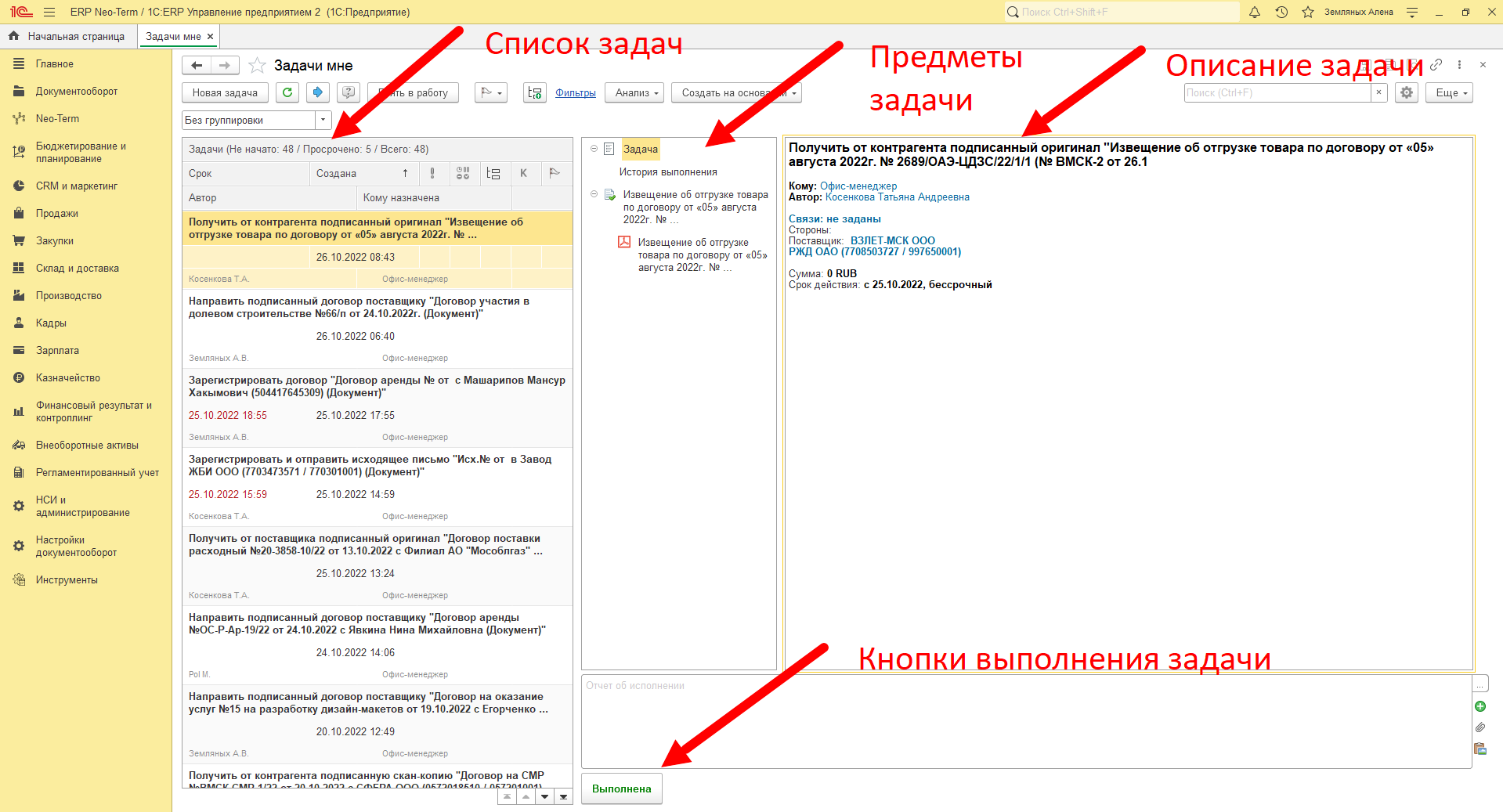Open favorites star in title bar
Viewport: 1503px width, 812px height.
tap(1308, 12)
